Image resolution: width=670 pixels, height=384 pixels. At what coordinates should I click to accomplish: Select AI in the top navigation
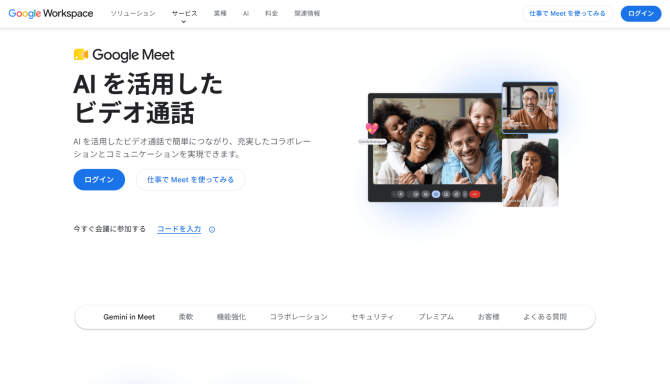click(x=246, y=13)
